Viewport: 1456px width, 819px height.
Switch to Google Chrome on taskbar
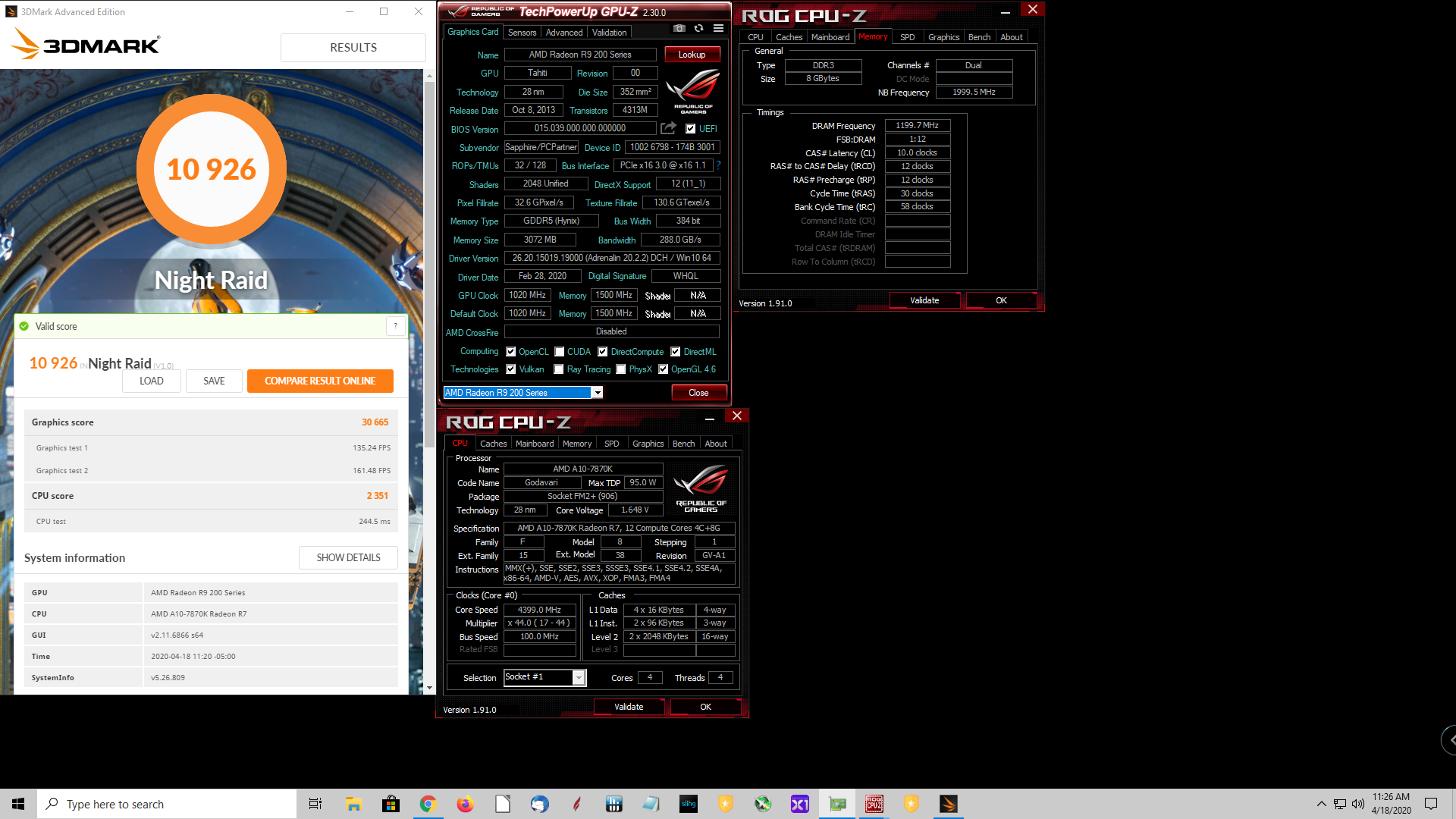point(428,804)
